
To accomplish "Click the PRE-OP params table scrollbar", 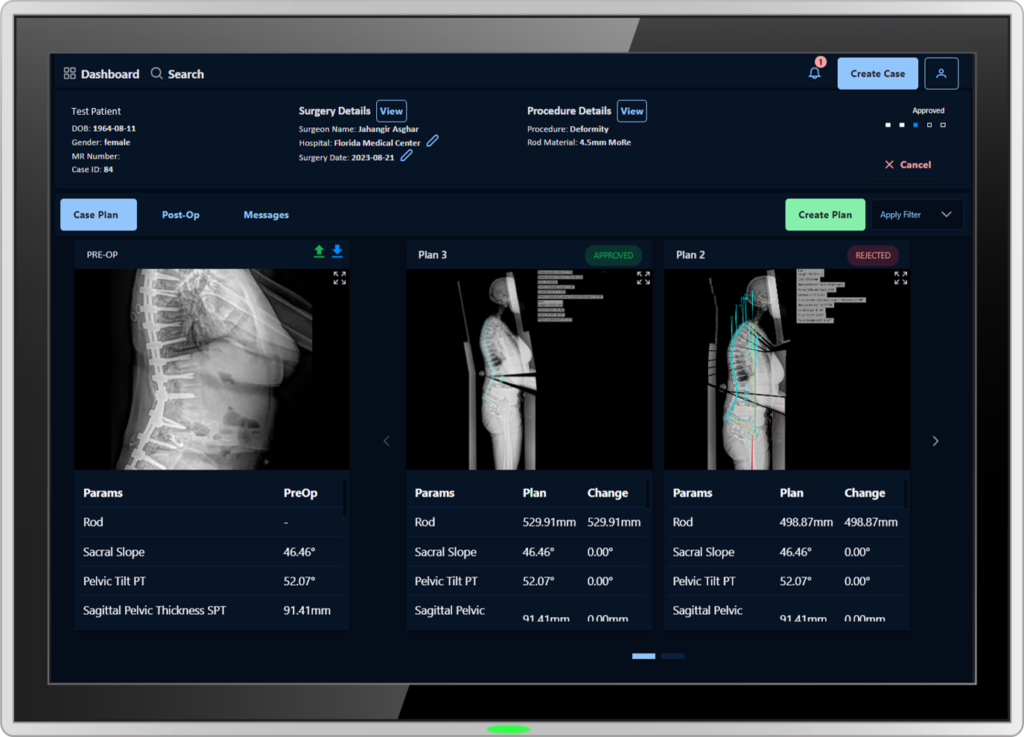I will (344, 498).
